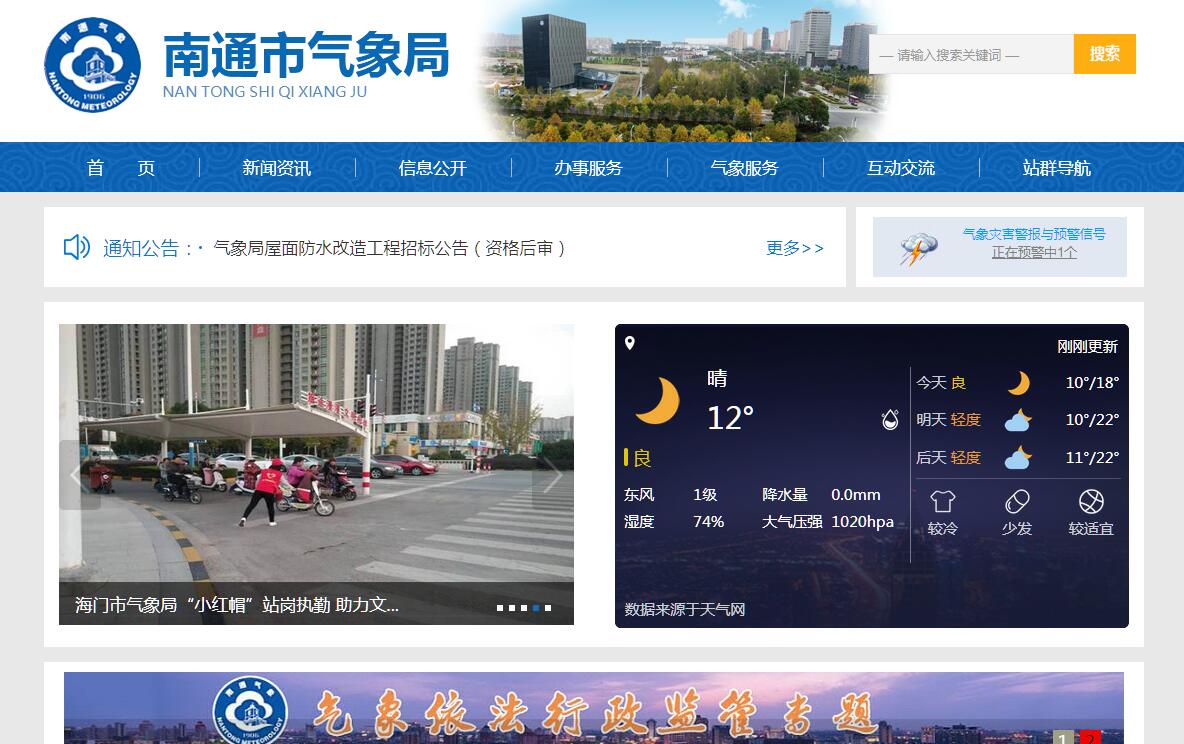Screen dimensions: 1184x744
Task: Click the 数据来源于天气网 text
Action: (685, 610)
